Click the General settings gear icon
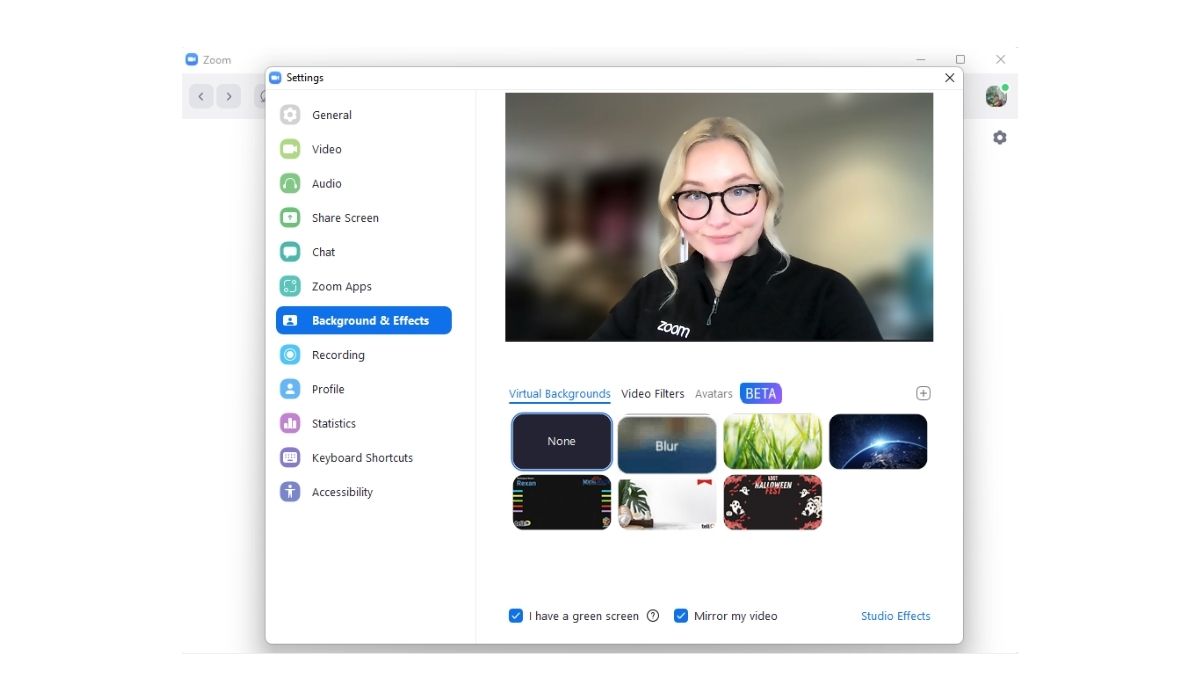This screenshot has width=1200, height=700. pos(290,115)
